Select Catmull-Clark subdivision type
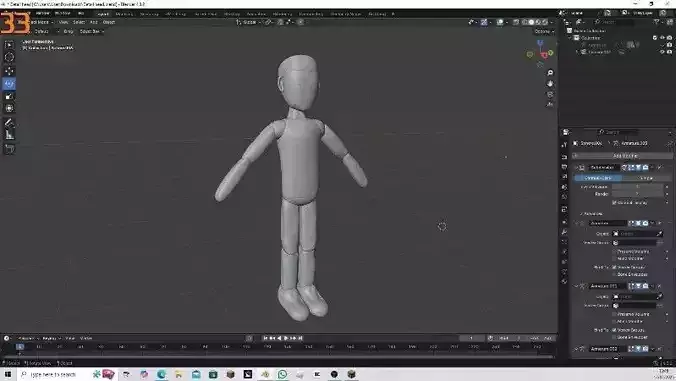This screenshot has width=676, height=381. tap(598, 178)
